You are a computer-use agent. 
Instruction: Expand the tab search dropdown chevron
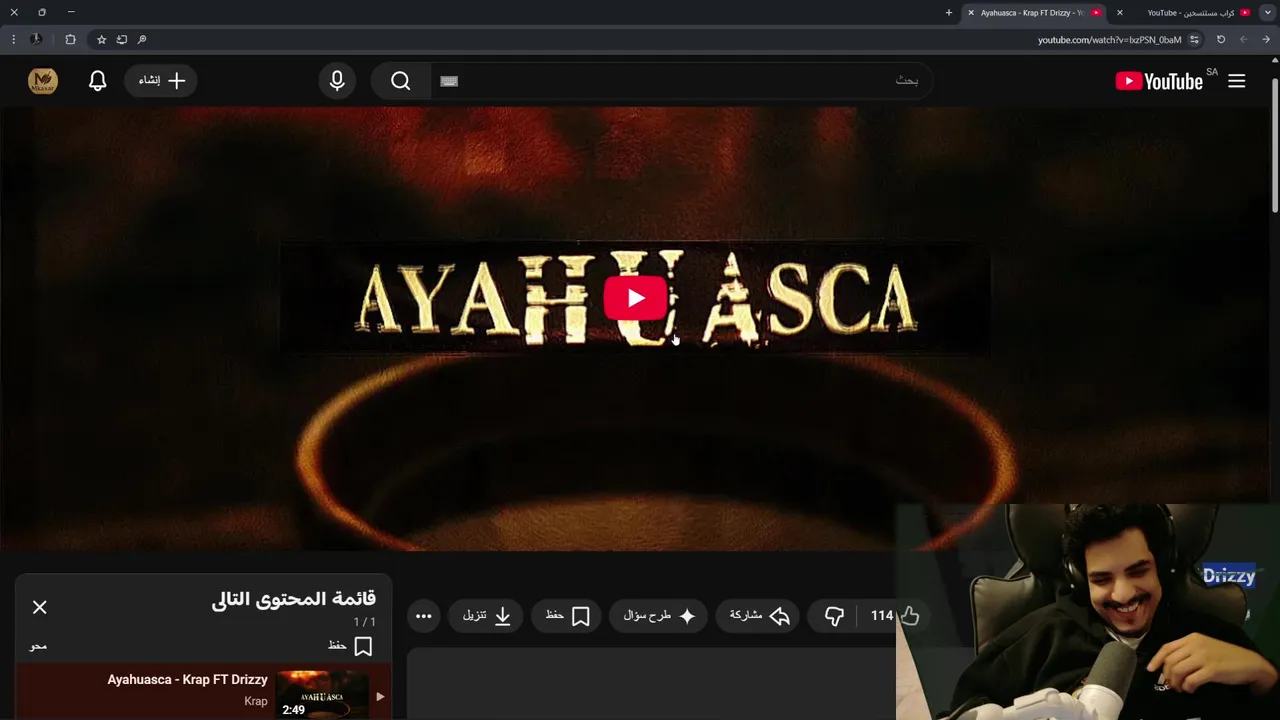[1267, 13]
